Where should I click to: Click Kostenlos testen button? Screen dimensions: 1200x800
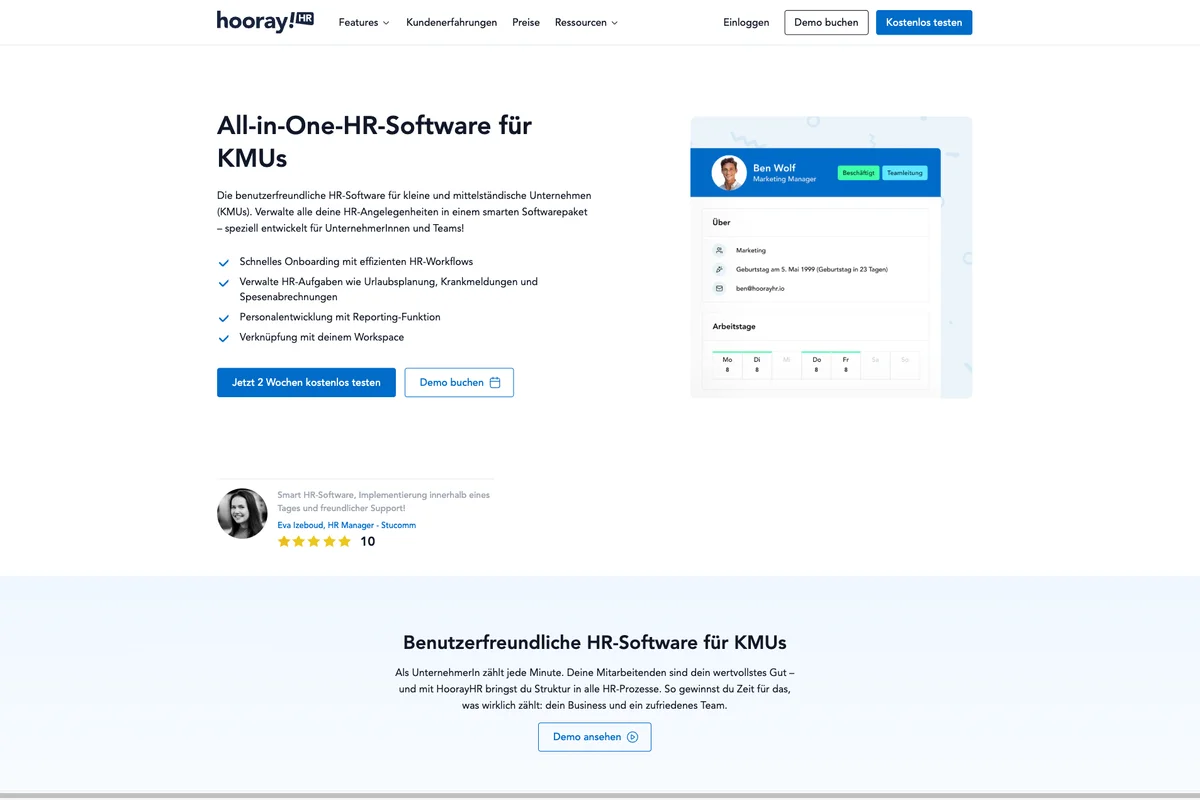click(x=924, y=22)
